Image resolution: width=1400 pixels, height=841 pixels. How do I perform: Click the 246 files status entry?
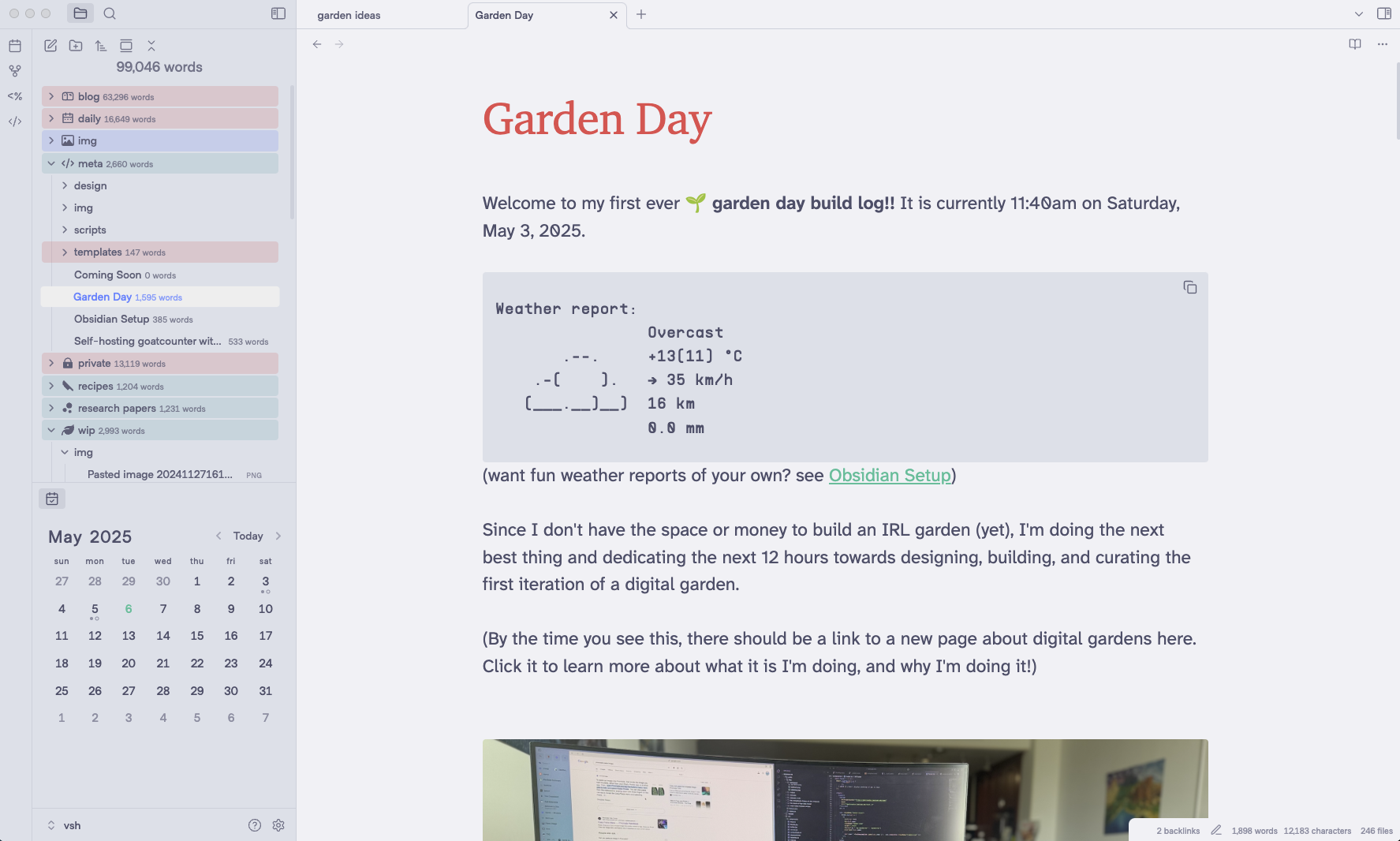[x=1376, y=831]
